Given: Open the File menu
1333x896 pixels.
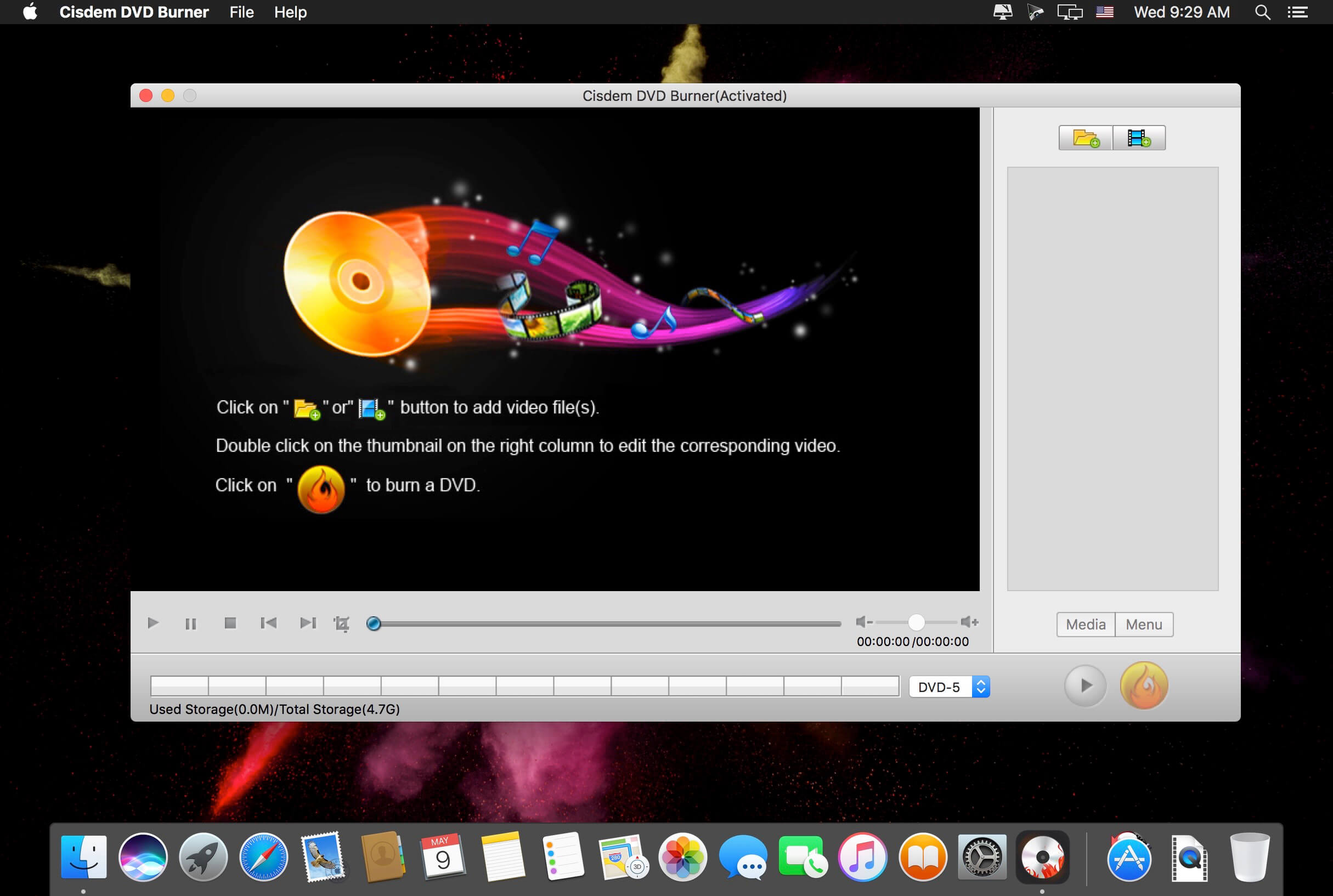Looking at the screenshot, I should 241,12.
